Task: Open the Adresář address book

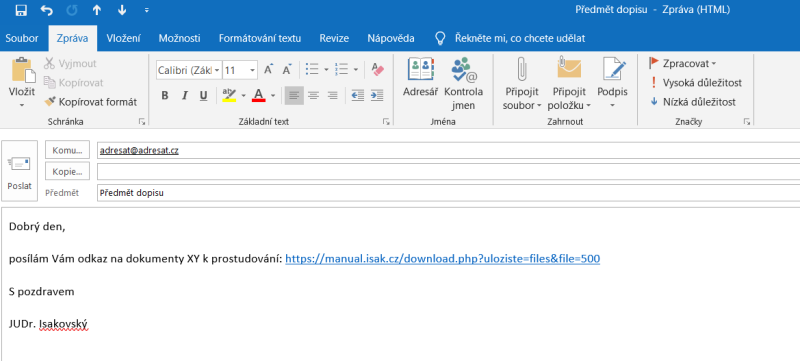Action: 421,78
